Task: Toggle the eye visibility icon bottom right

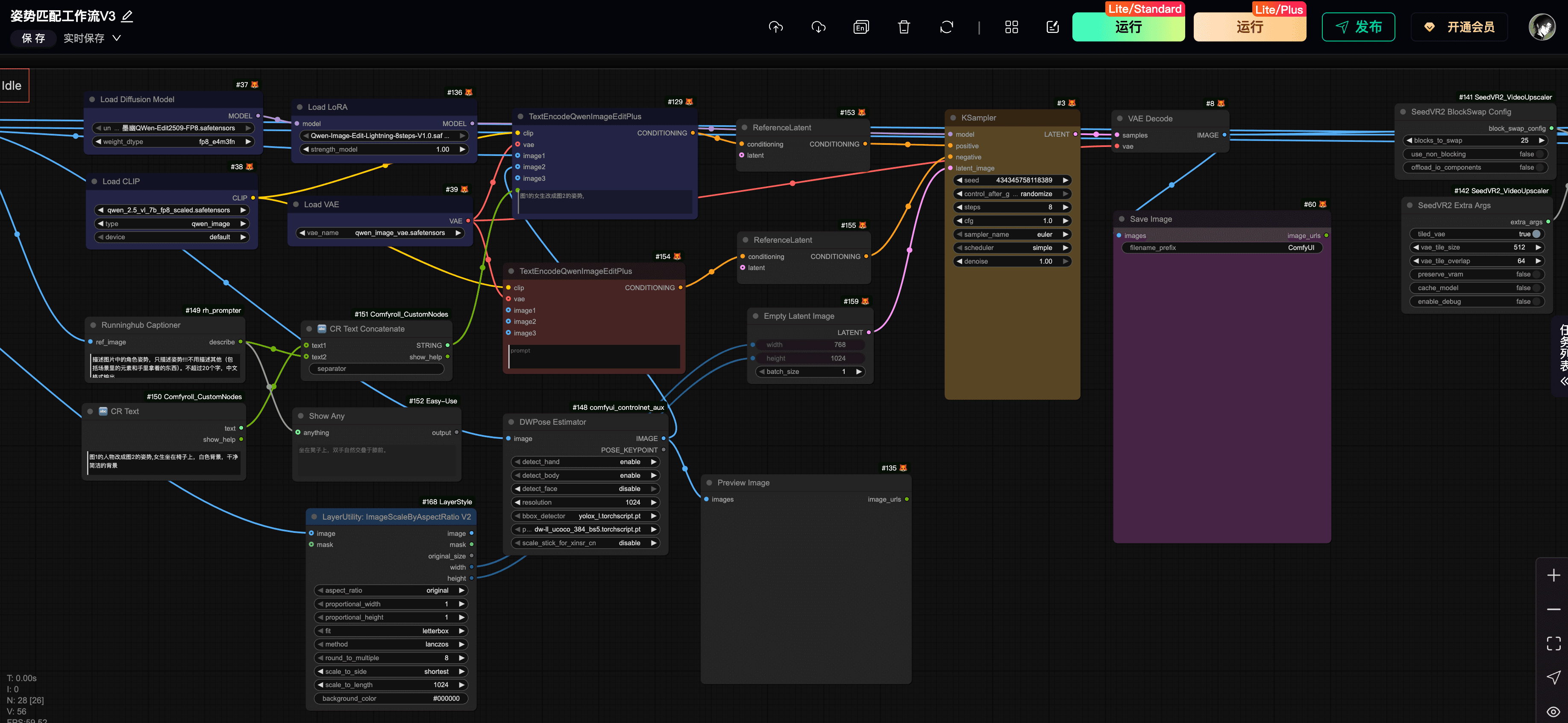Action: point(1553,711)
